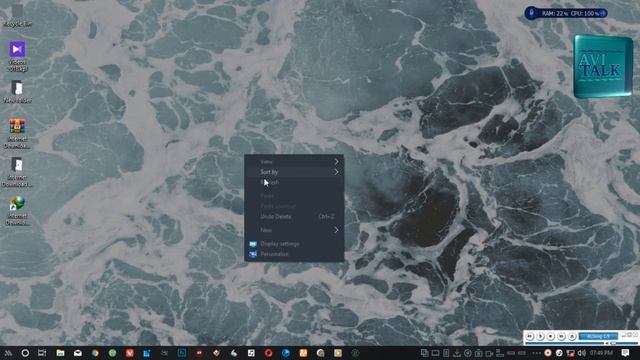Click the RAM and CPU usage widget
The height and width of the screenshot is (360, 640).
[566, 13]
